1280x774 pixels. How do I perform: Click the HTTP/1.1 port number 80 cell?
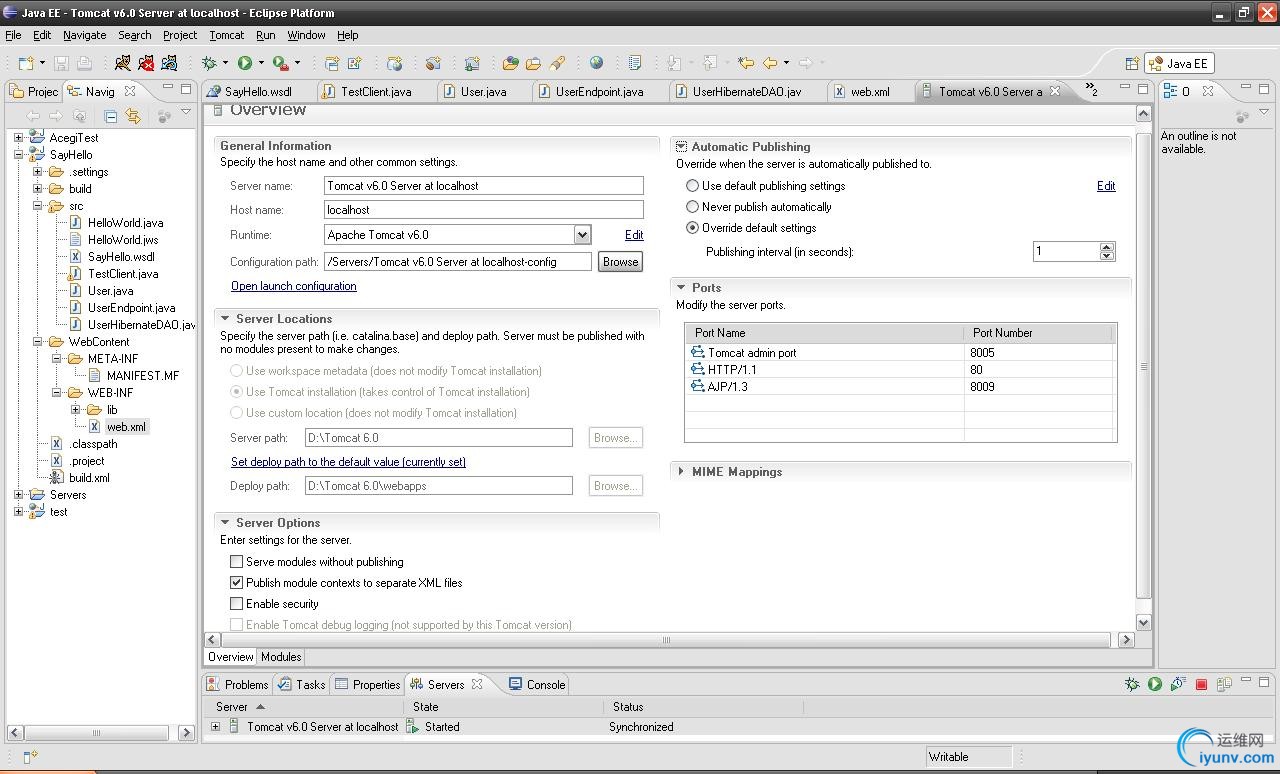pyautogui.click(x=1039, y=370)
